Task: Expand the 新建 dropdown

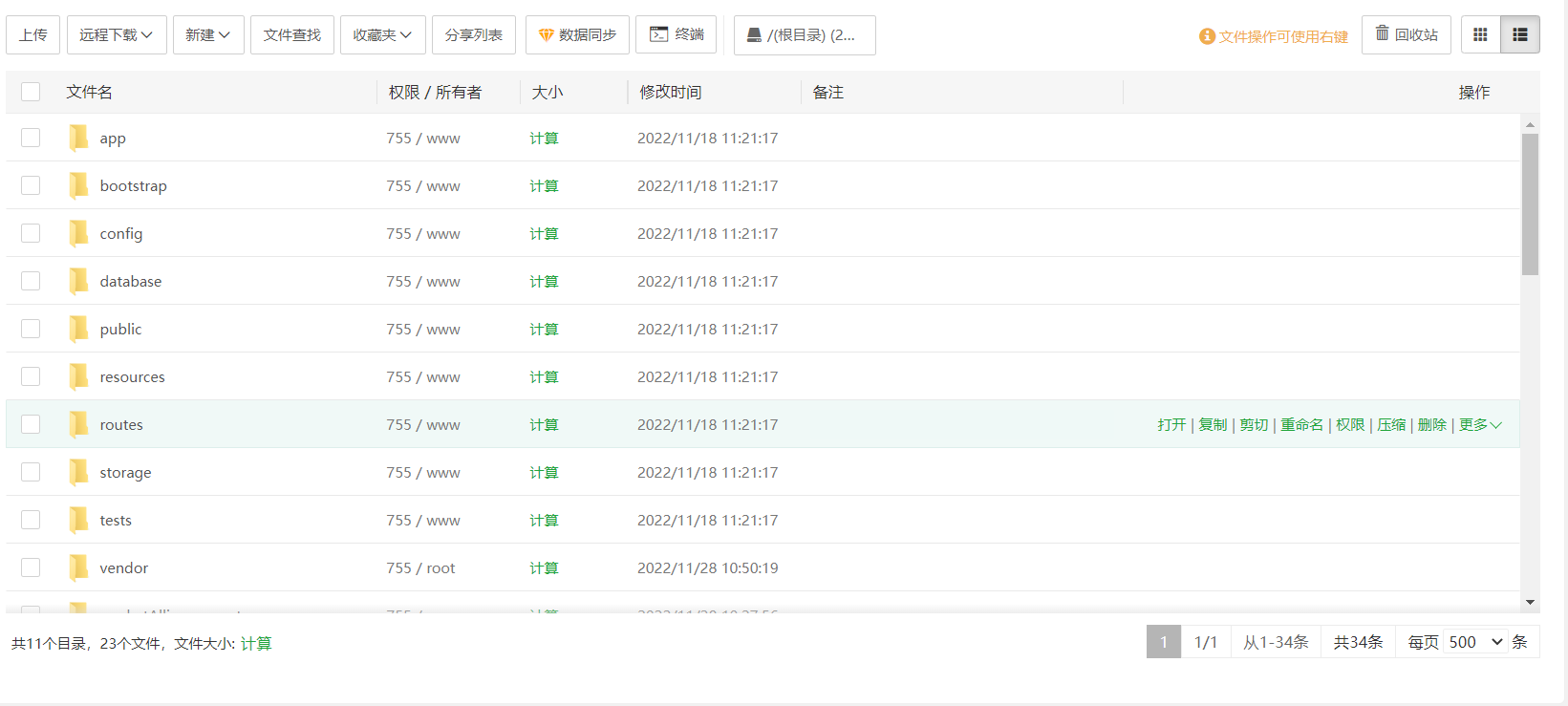Action: tap(208, 34)
